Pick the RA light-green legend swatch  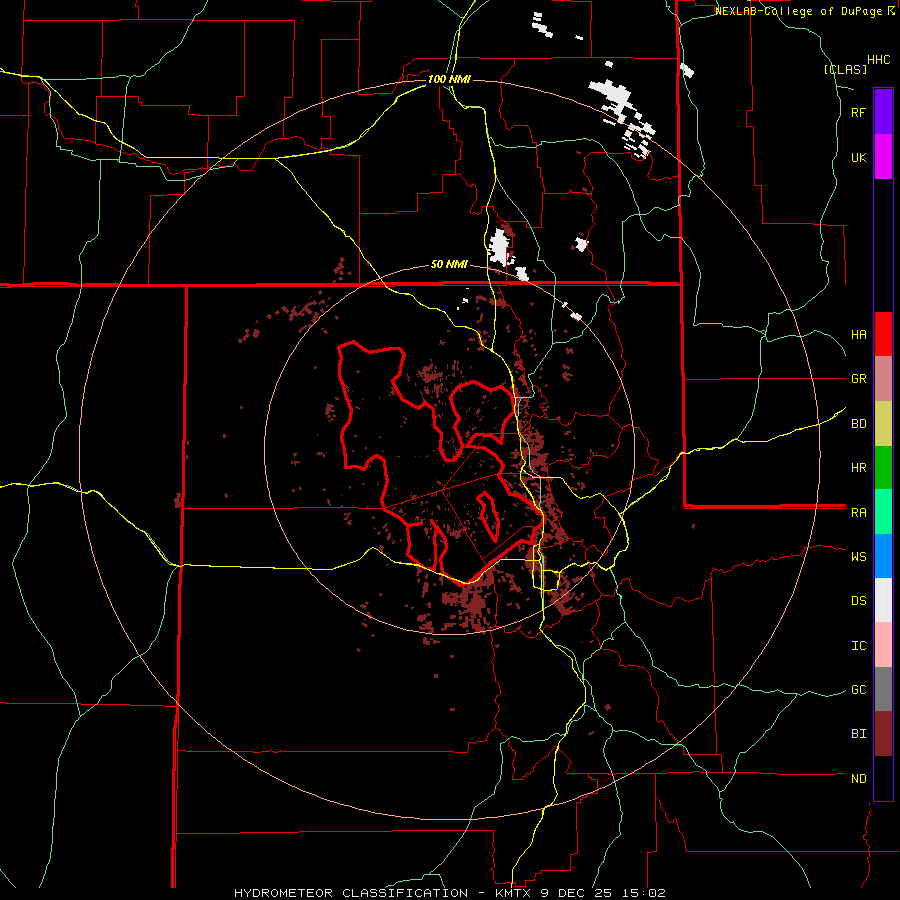point(883,512)
